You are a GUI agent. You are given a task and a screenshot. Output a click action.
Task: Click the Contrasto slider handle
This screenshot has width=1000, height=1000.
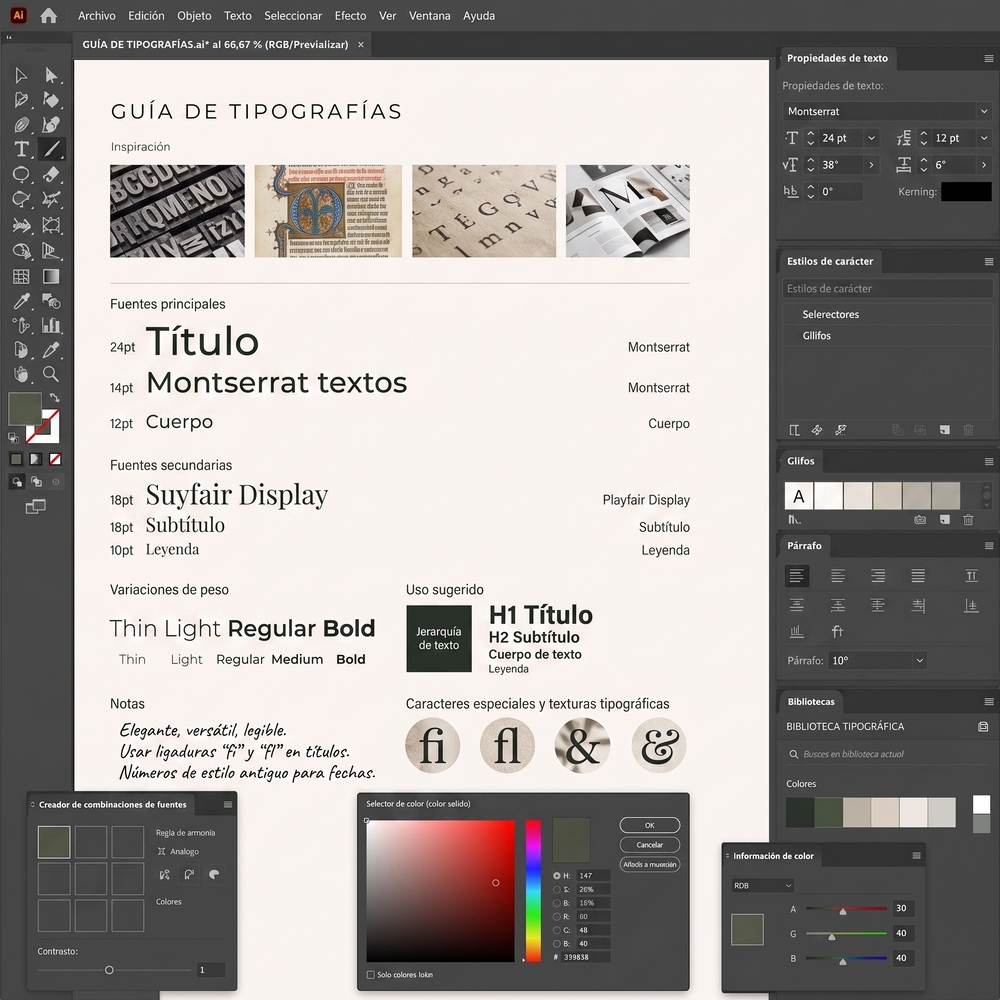click(x=109, y=970)
